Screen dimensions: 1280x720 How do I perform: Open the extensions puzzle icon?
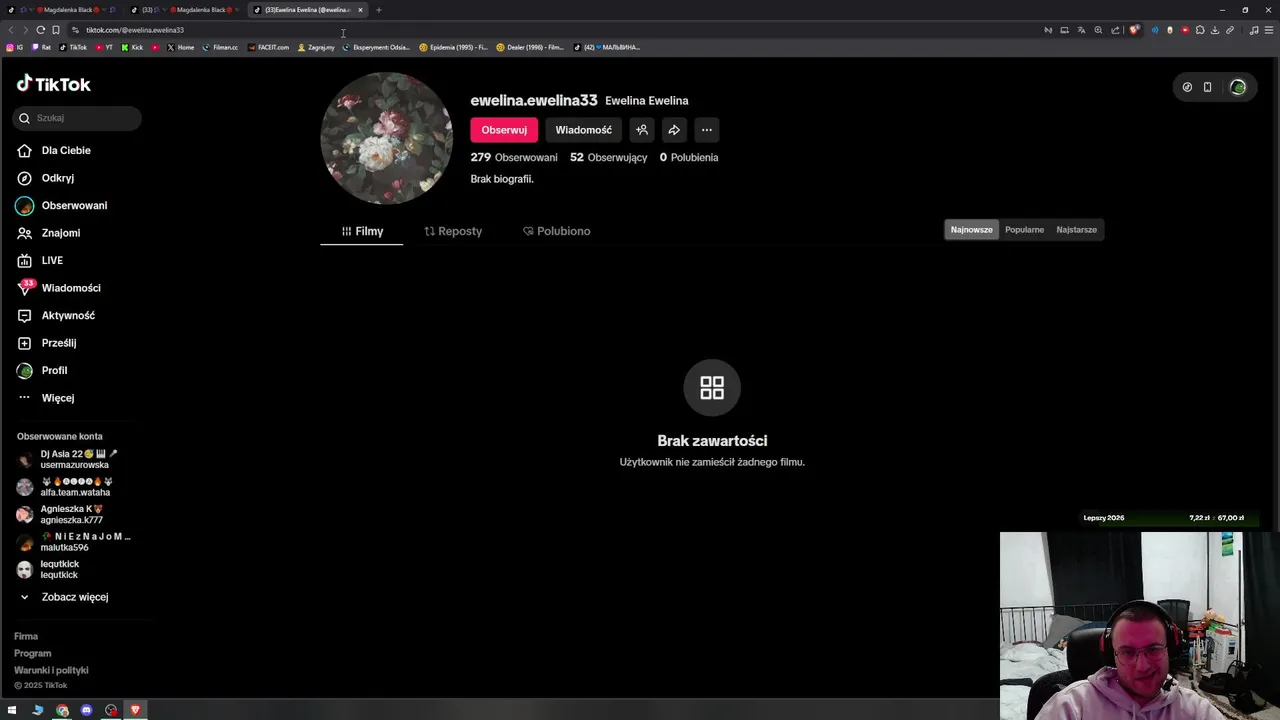click(x=1200, y=30)
